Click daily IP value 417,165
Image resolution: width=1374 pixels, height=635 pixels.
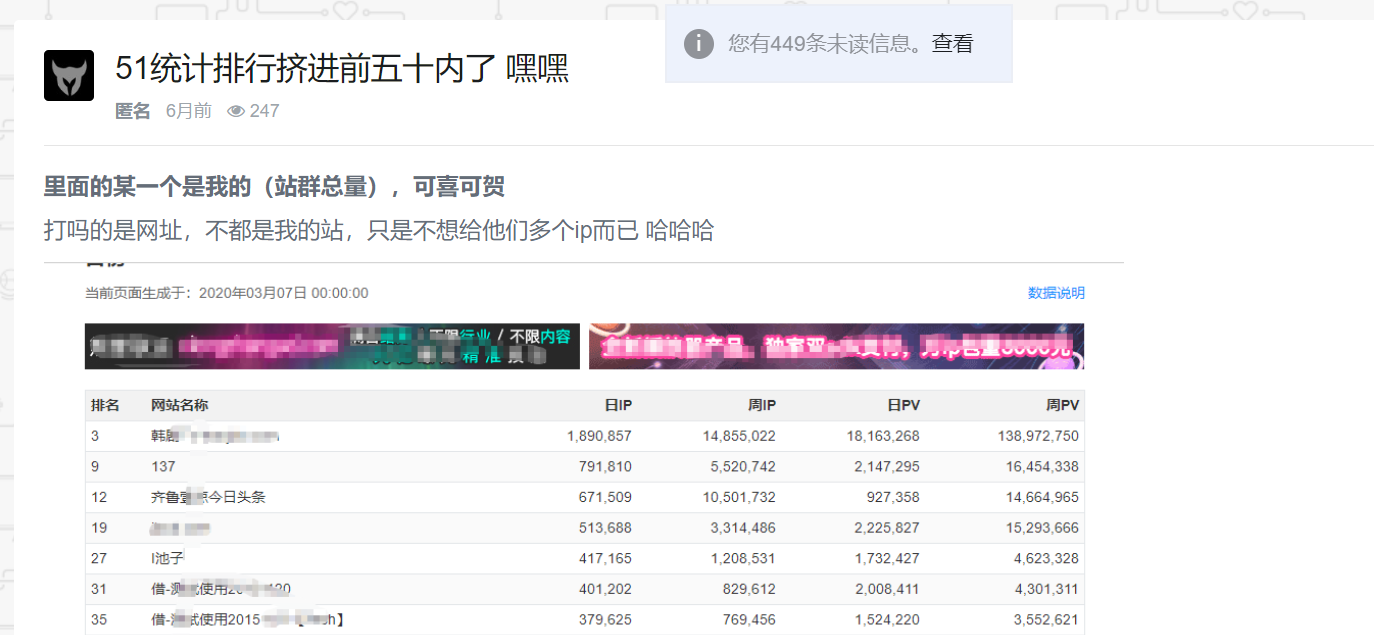tap(605, 558)
